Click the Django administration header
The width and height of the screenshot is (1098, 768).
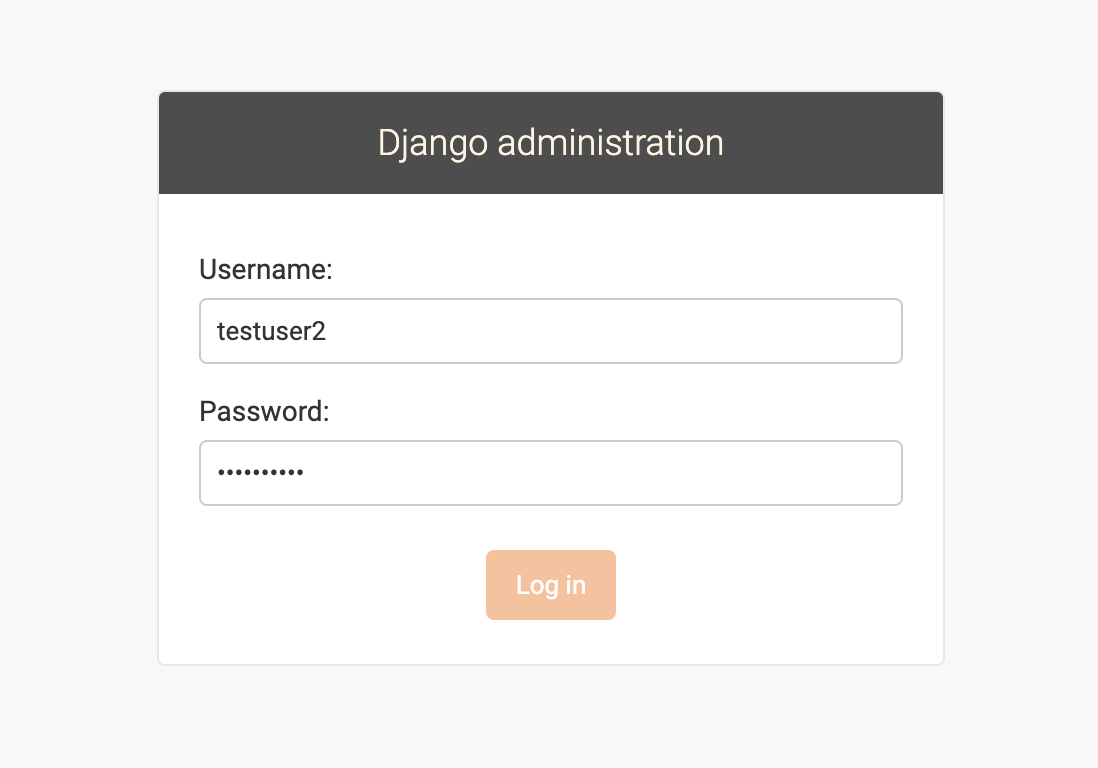[x=550, y=142]
